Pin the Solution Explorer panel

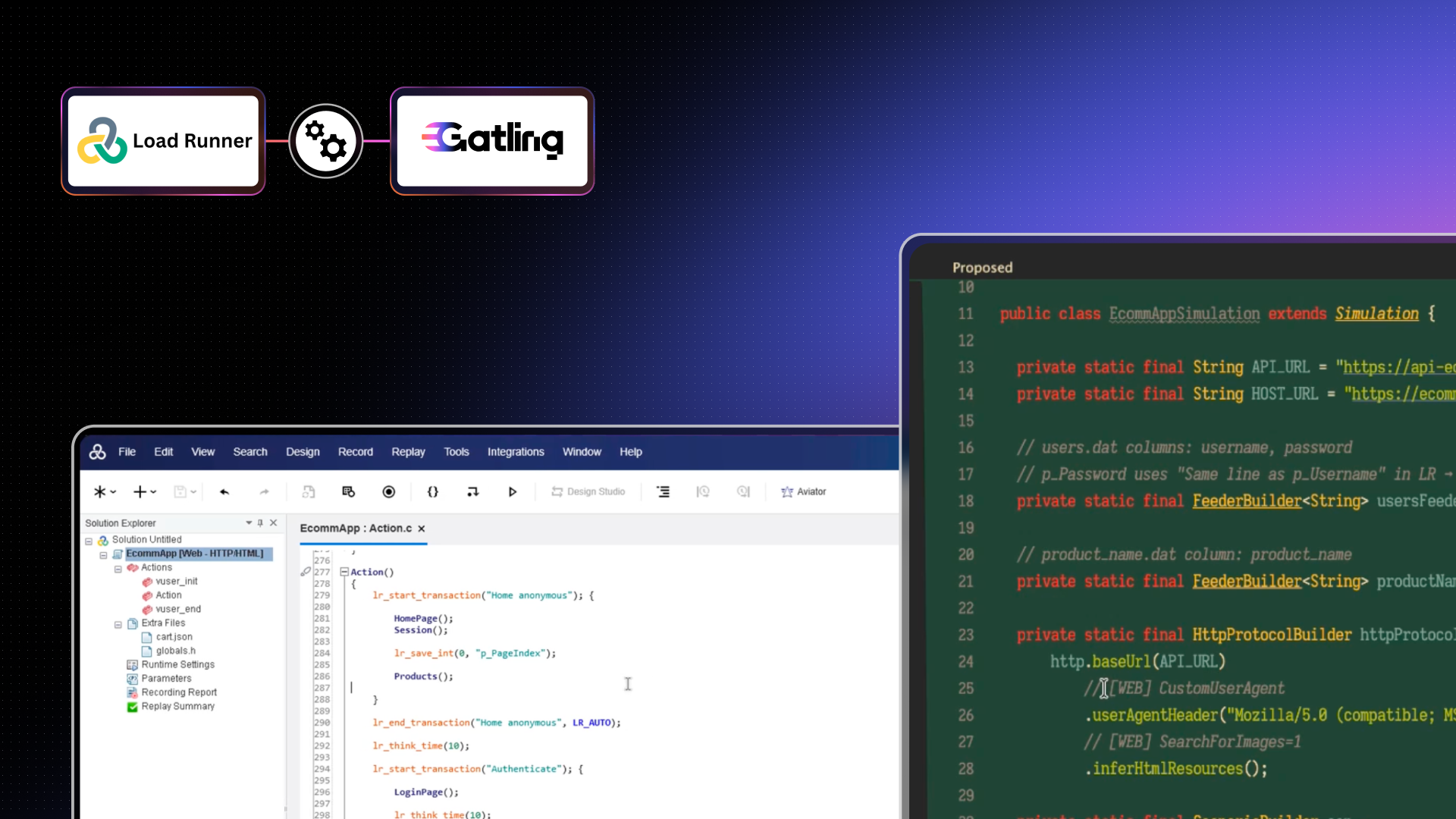[260, 522]
